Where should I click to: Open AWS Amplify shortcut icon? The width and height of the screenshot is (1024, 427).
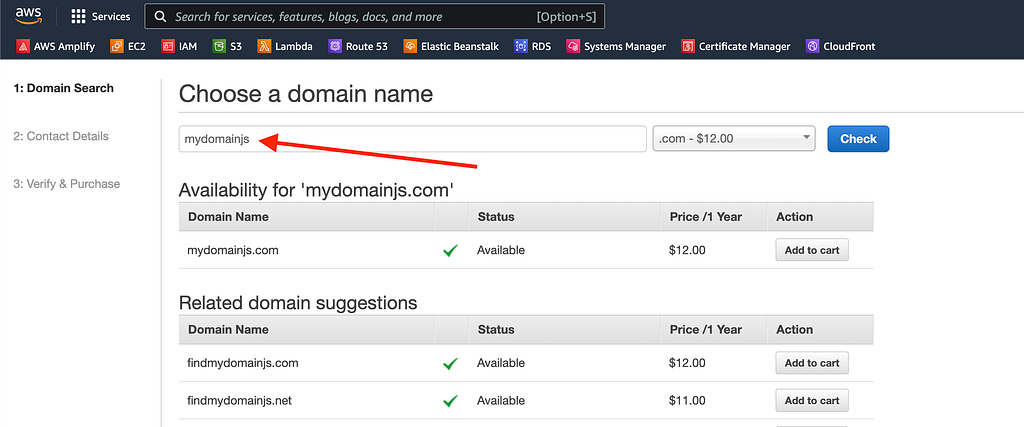click(x=24, y=46)
